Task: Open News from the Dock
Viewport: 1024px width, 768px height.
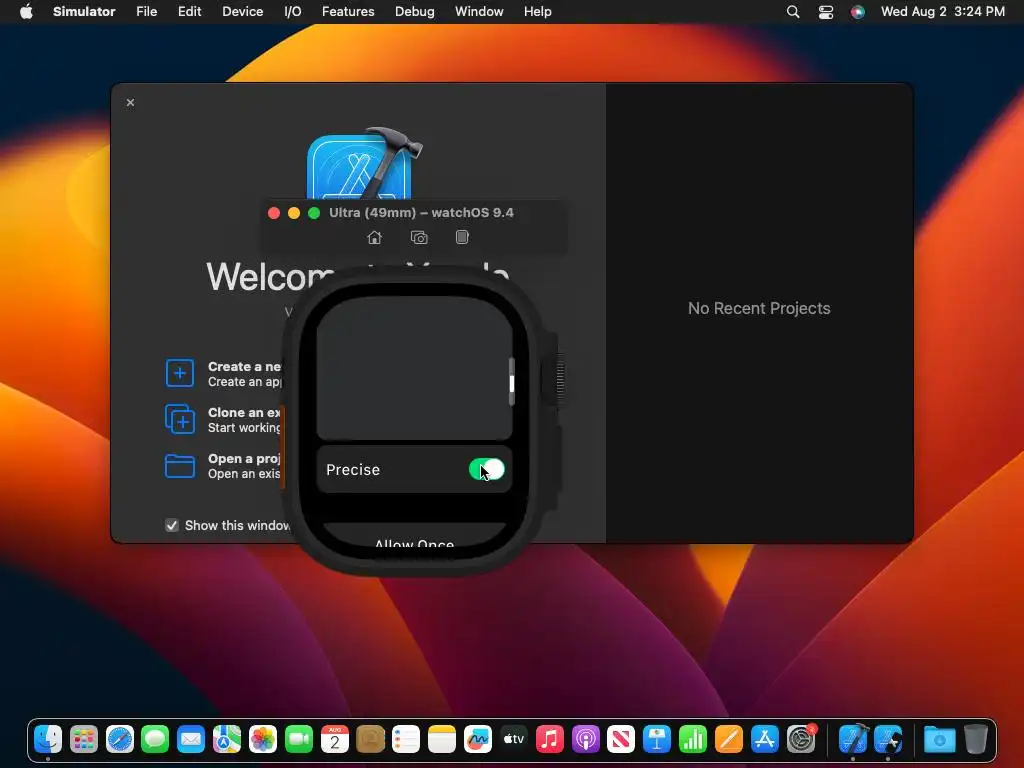Action: coord(621,739)
